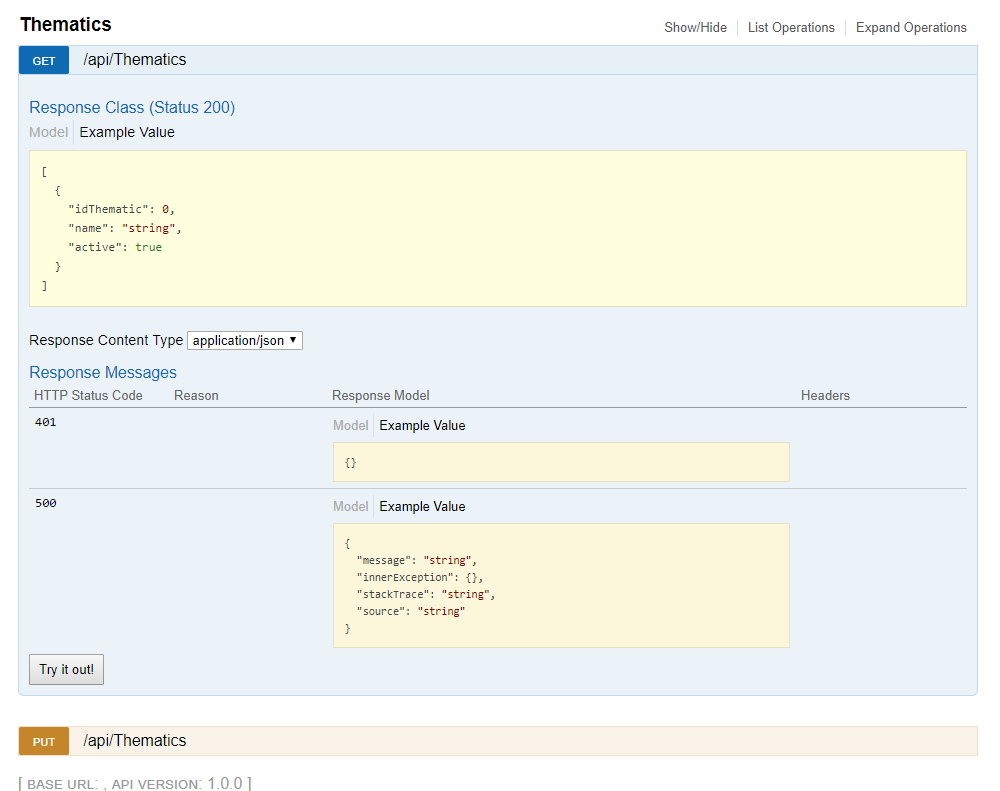Click the Show/Hide link
The height and width of the screenshot is (791, 1000).
pos(695,27)
